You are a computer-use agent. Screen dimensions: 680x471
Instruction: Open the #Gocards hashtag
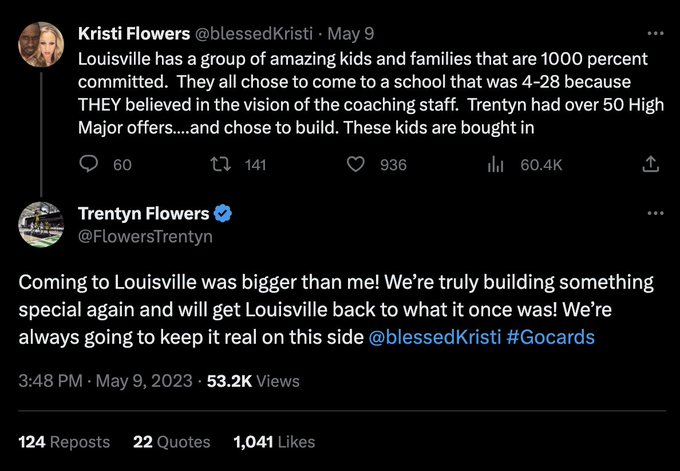pos(550,337)
